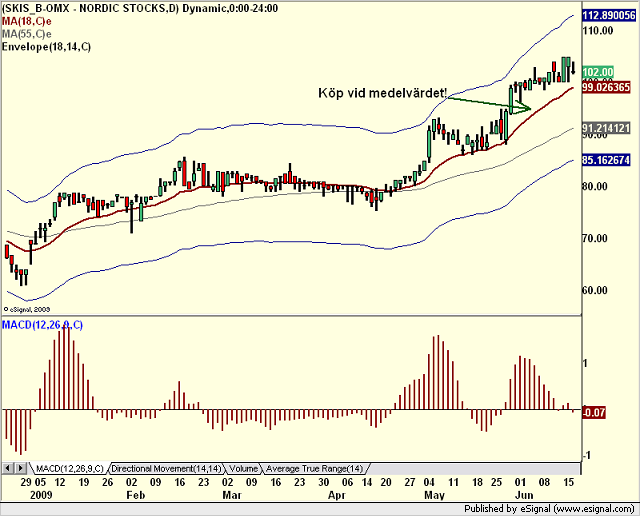Viewport: 640px width, 516px height.
Task: Click the Mar month label on time axis
Action: [231, 495]
